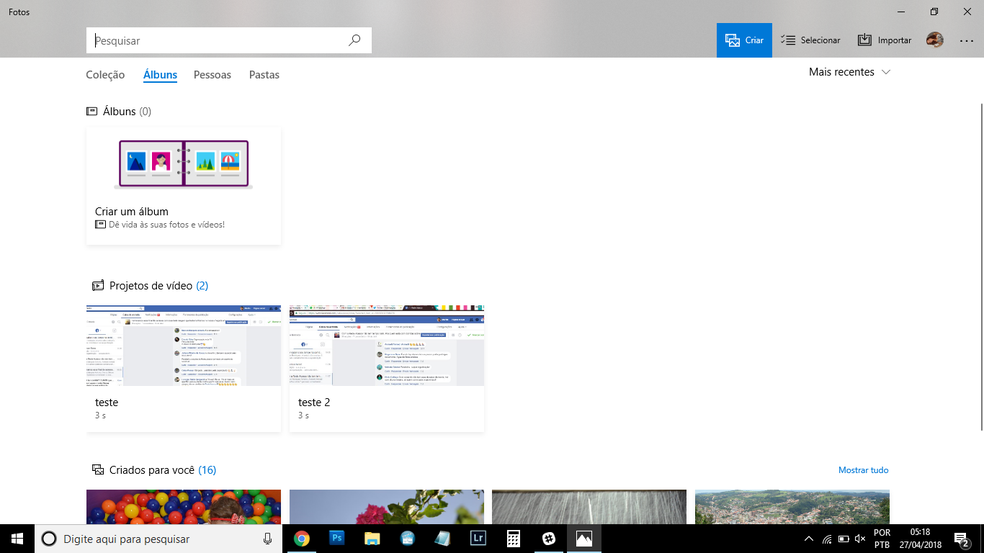
Task: Open the clock showing 05:18
Action: 920,539
